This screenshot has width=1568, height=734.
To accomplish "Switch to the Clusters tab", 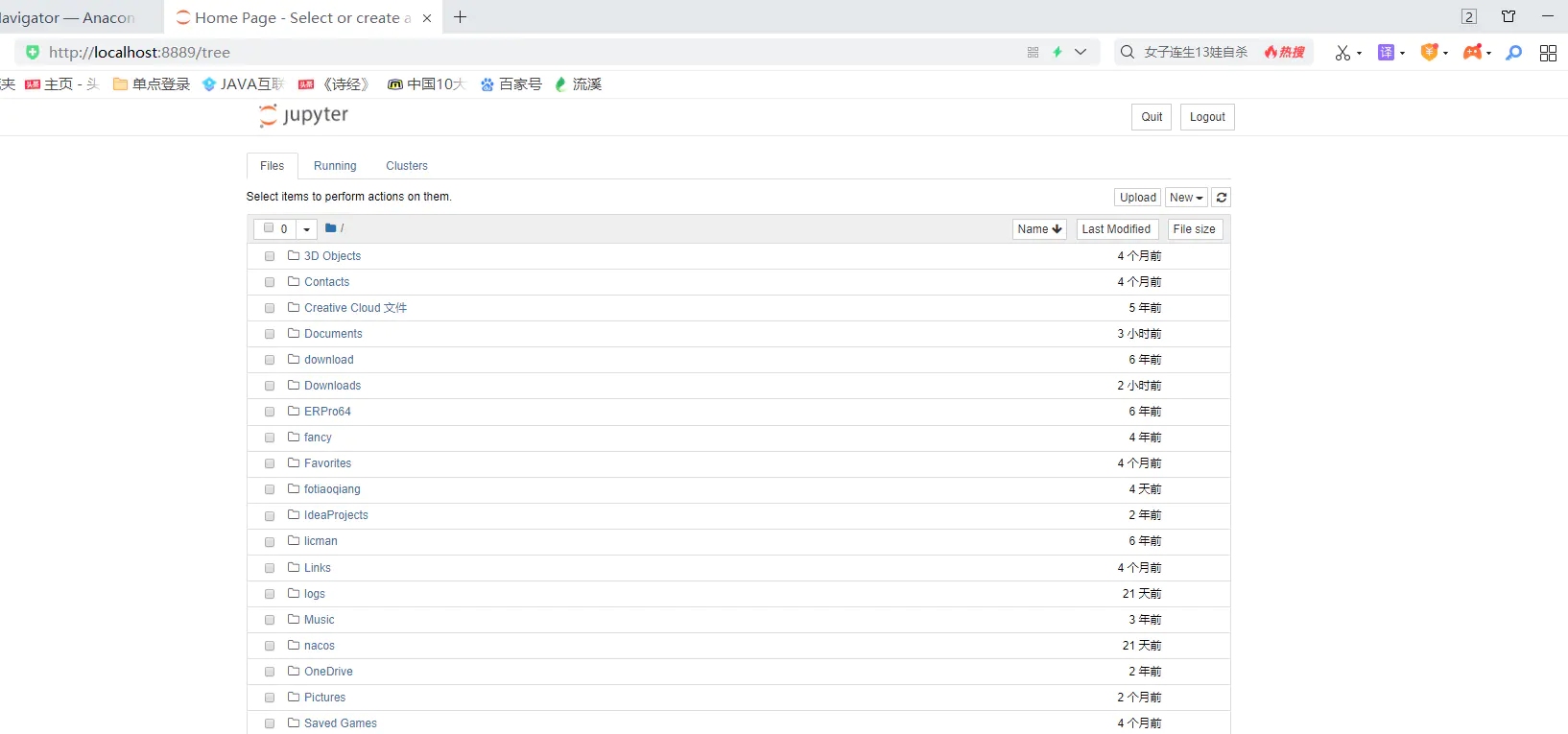I will [407, 166].
